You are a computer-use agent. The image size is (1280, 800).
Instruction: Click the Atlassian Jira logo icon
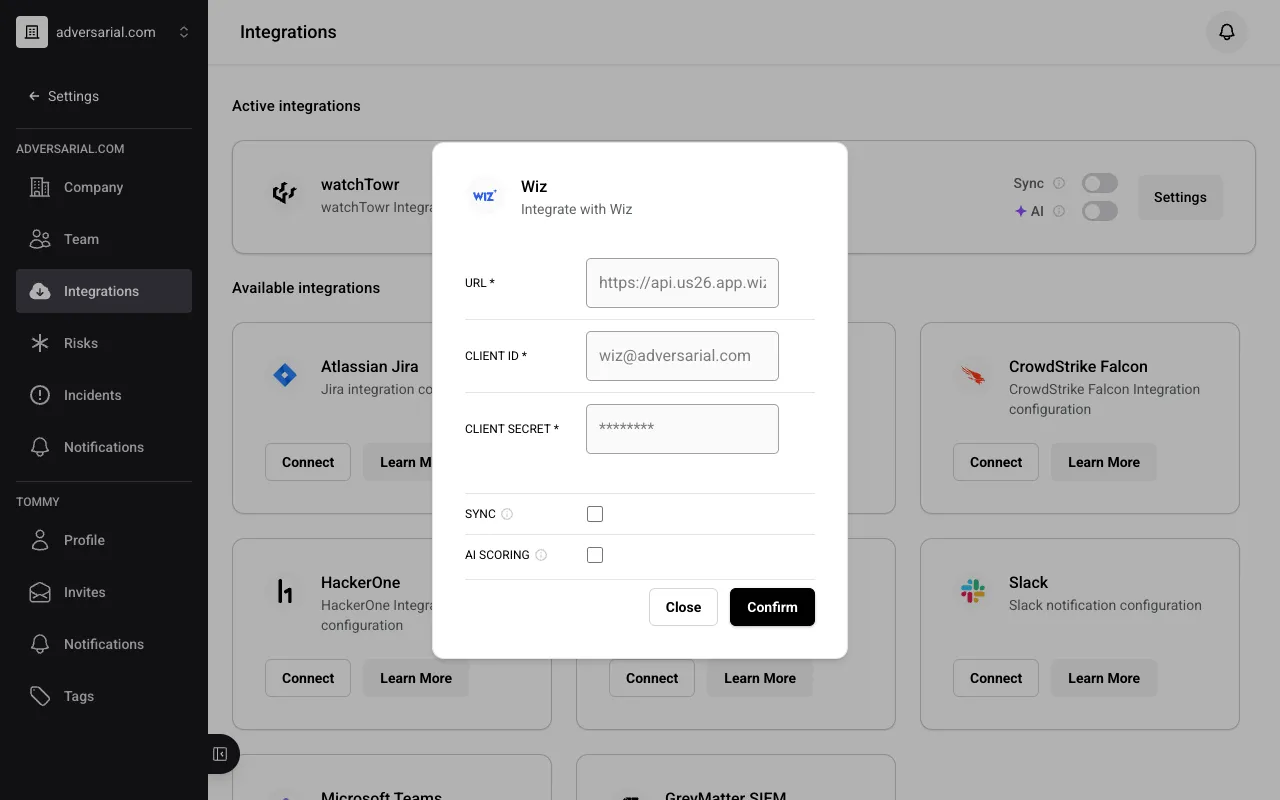285,376
